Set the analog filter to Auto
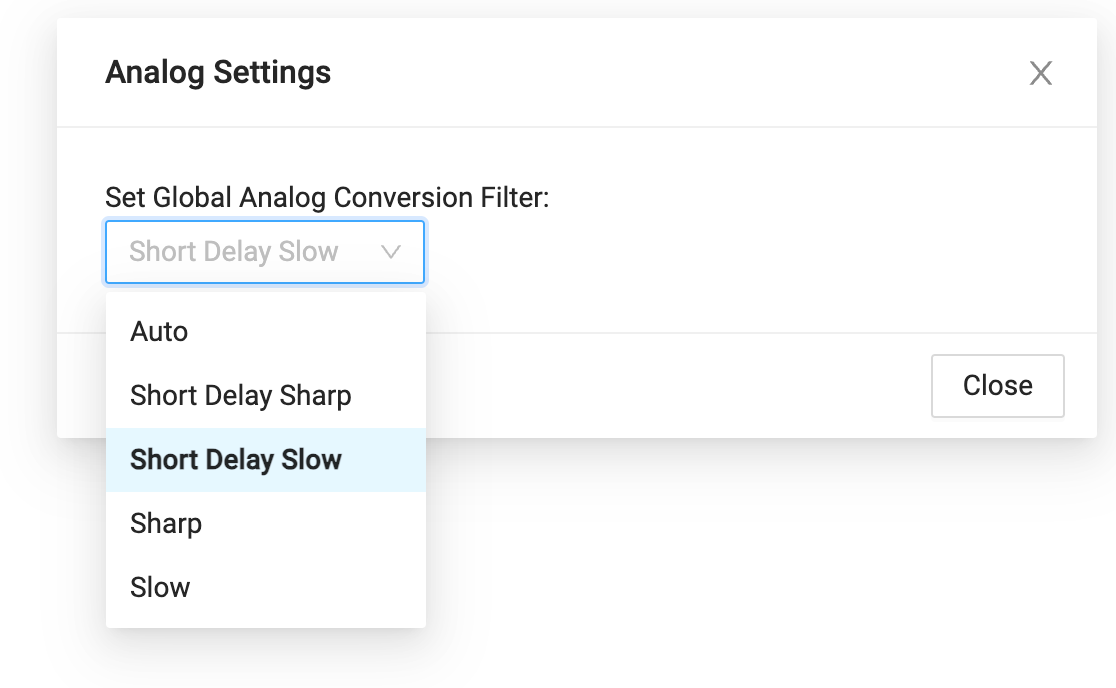1116x688 pixels. pyautogui.click(x=160, y=332)
